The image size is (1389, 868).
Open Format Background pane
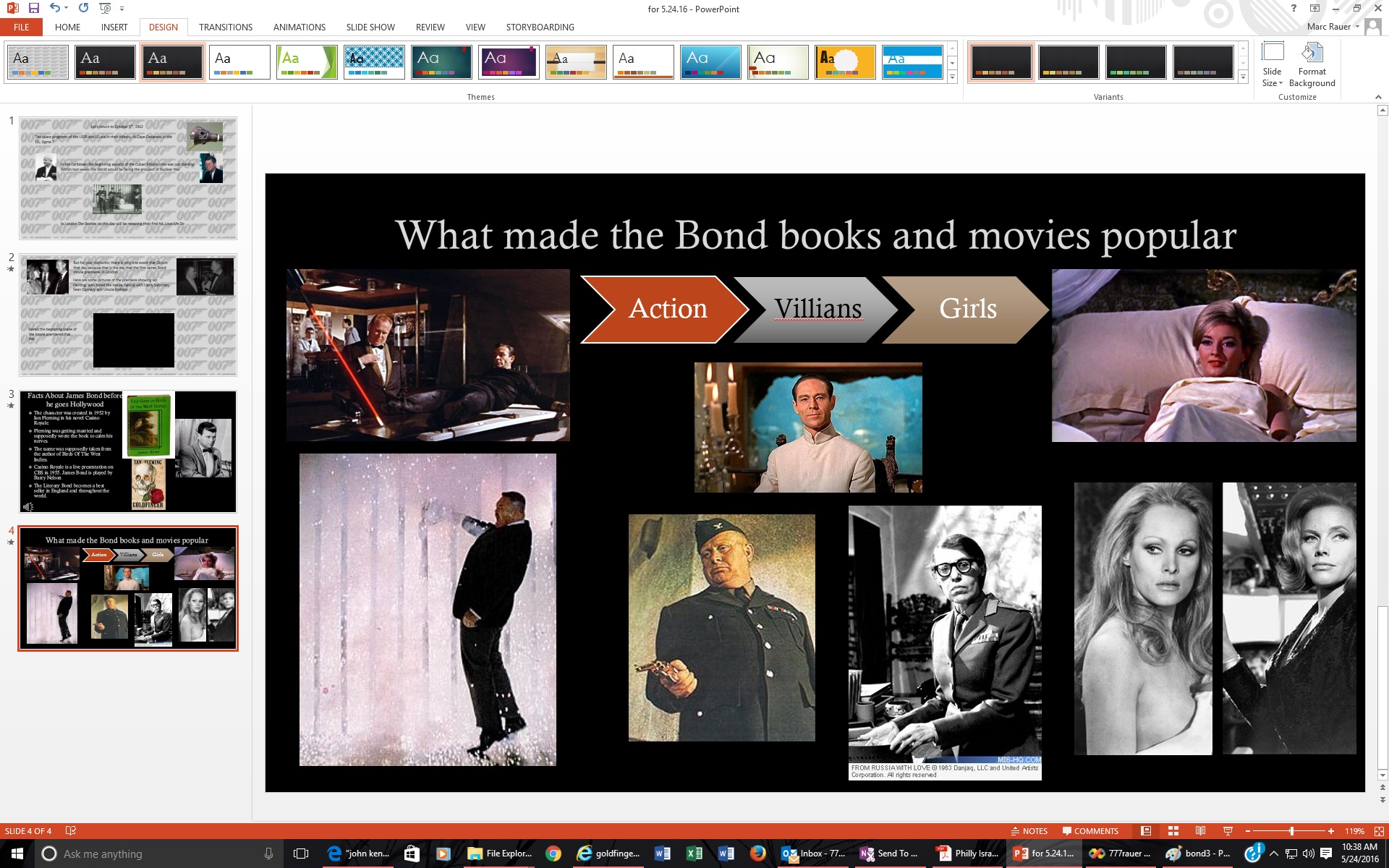click(1312, 64)
